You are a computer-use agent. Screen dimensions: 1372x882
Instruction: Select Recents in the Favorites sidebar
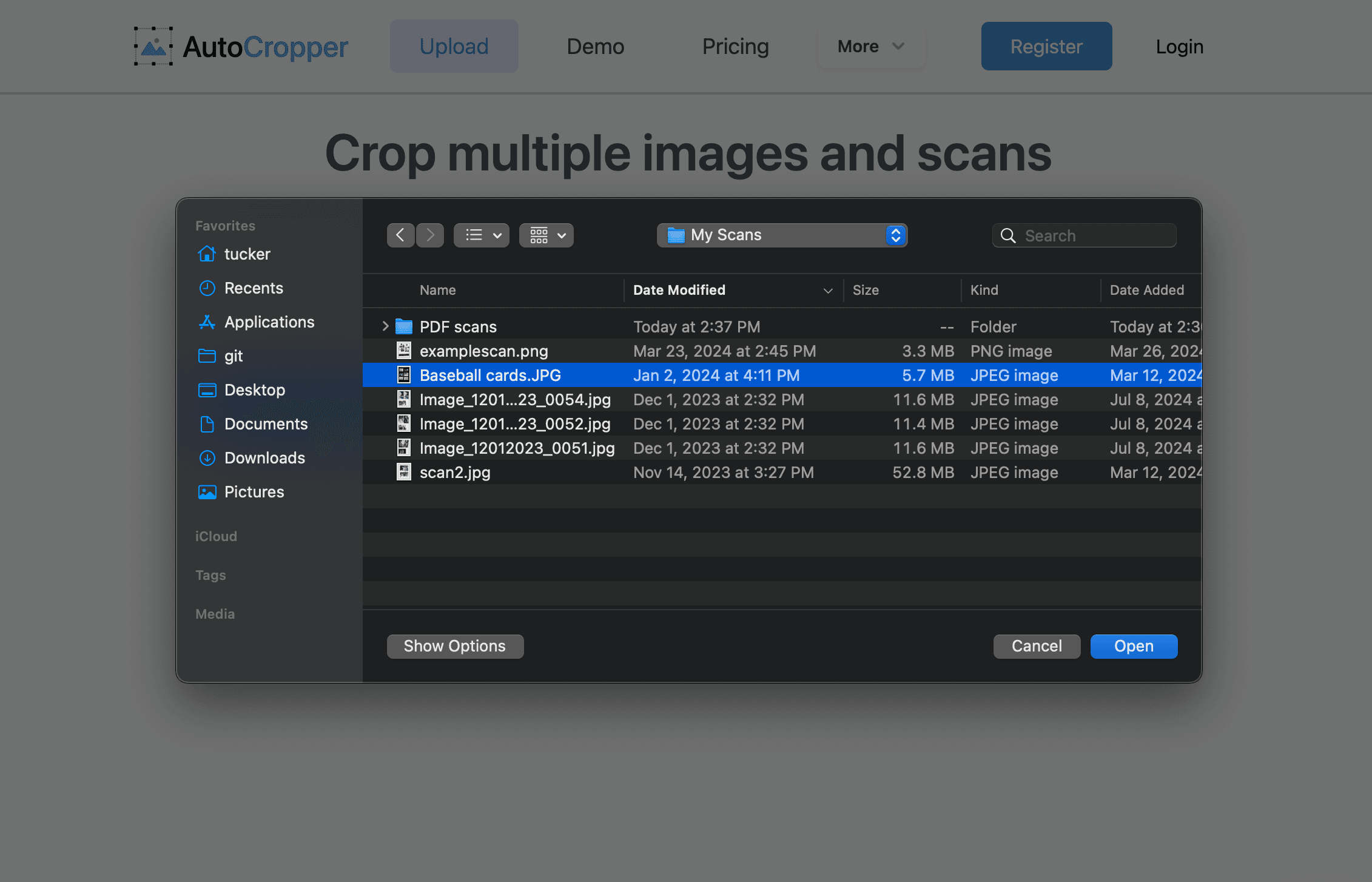pos(254,288)
